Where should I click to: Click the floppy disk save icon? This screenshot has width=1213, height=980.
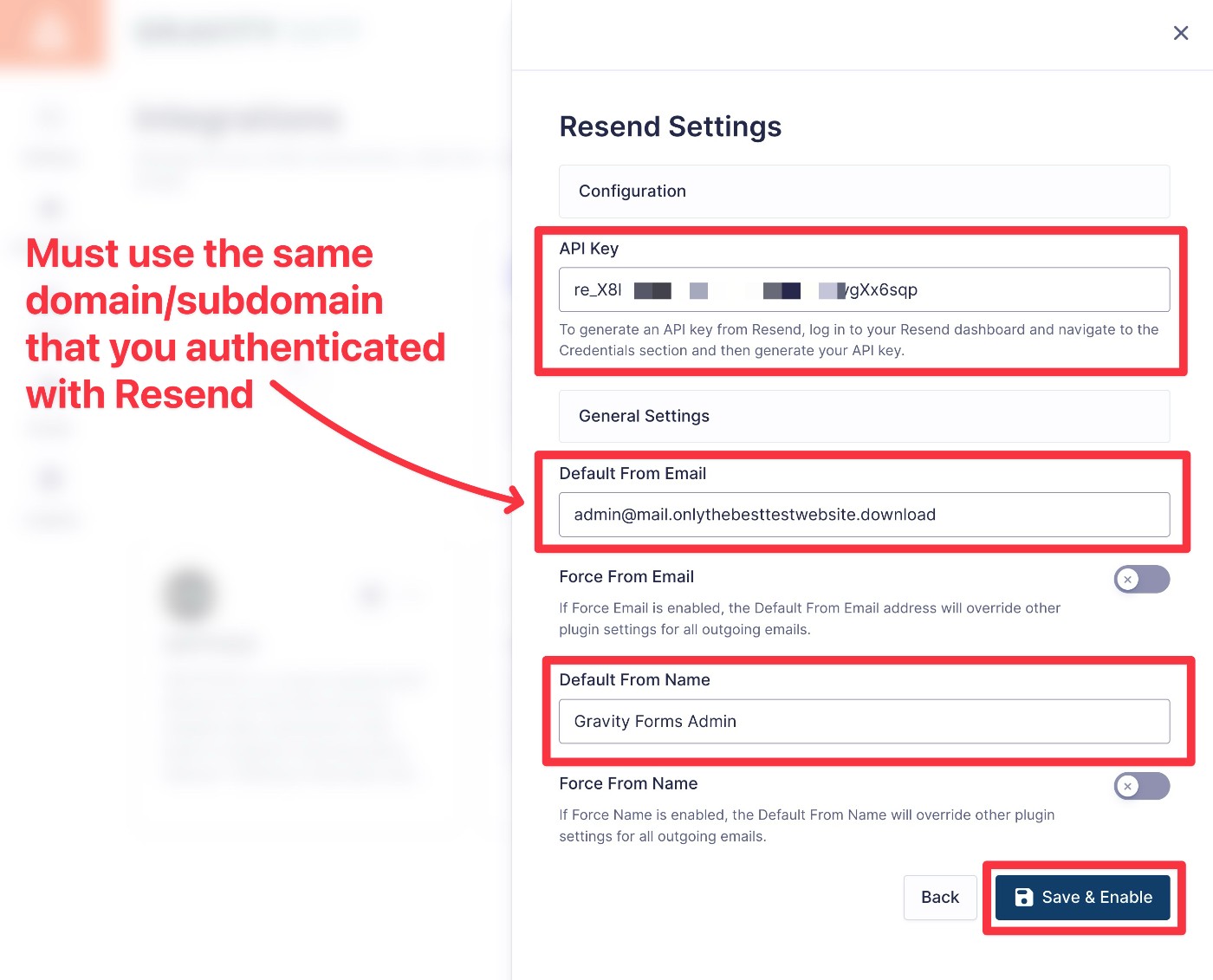pyautogui.click(x=1023, y=898)
